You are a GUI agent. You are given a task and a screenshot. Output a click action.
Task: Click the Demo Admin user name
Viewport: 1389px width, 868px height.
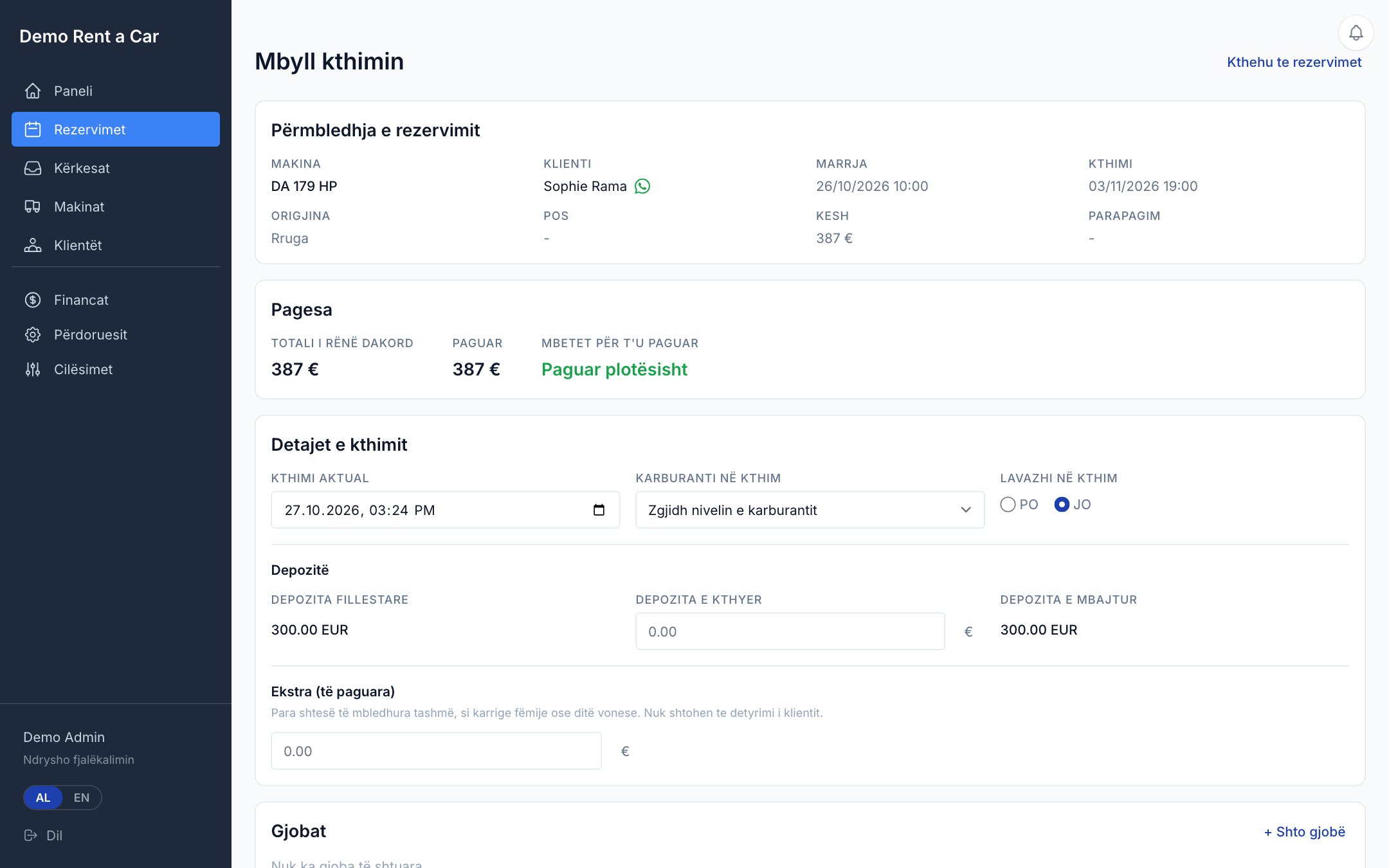pos(64,737)
